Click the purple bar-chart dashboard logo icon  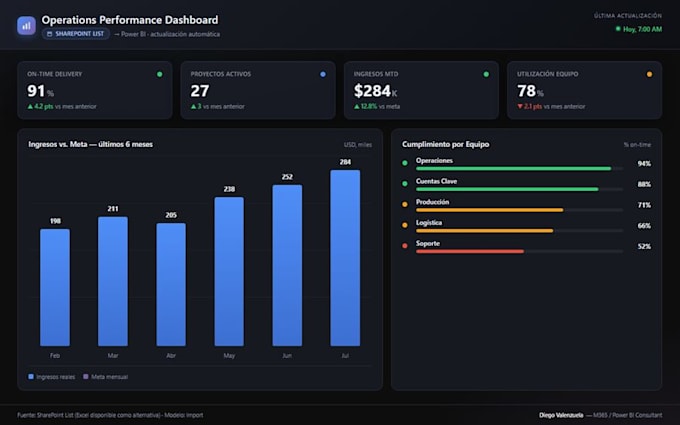click(x=26, y=26)
